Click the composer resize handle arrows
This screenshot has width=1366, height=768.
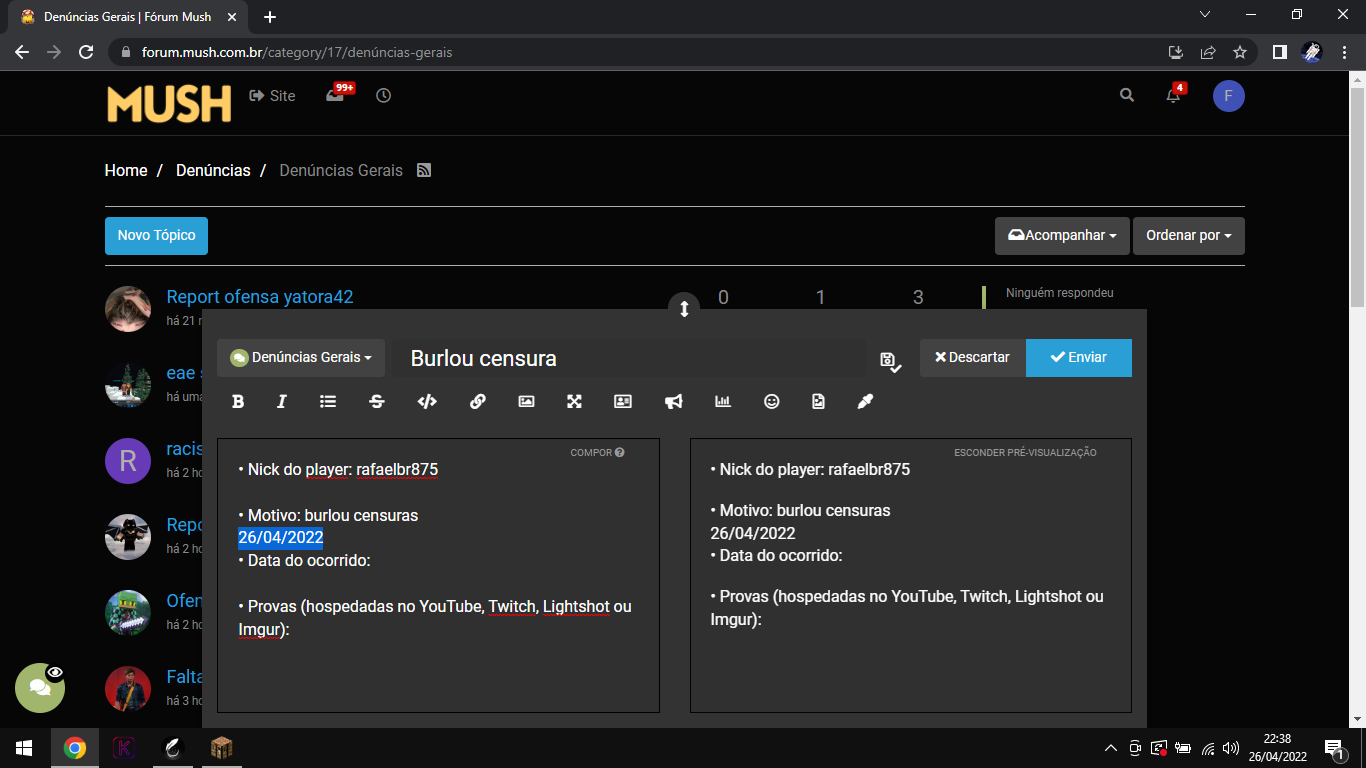[684, 308]
